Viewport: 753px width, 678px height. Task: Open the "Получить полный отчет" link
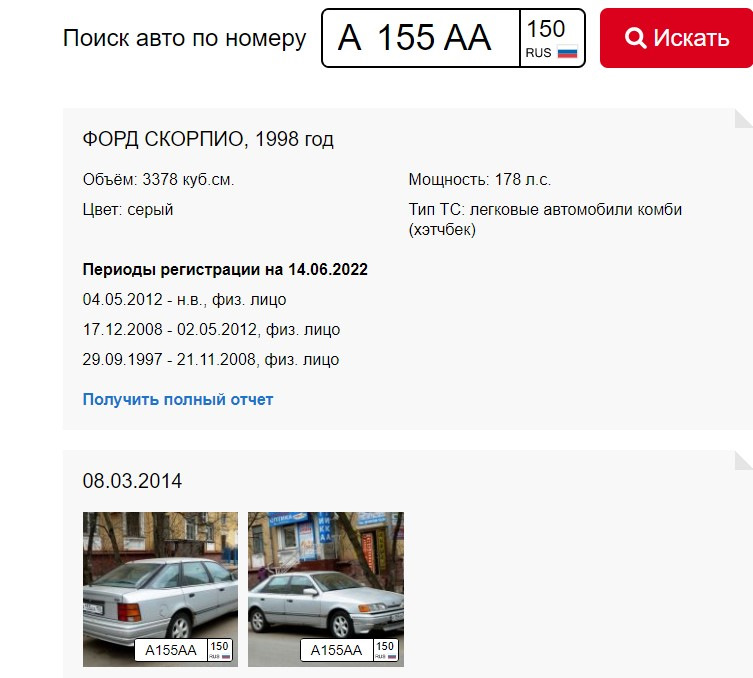(178, 399)
